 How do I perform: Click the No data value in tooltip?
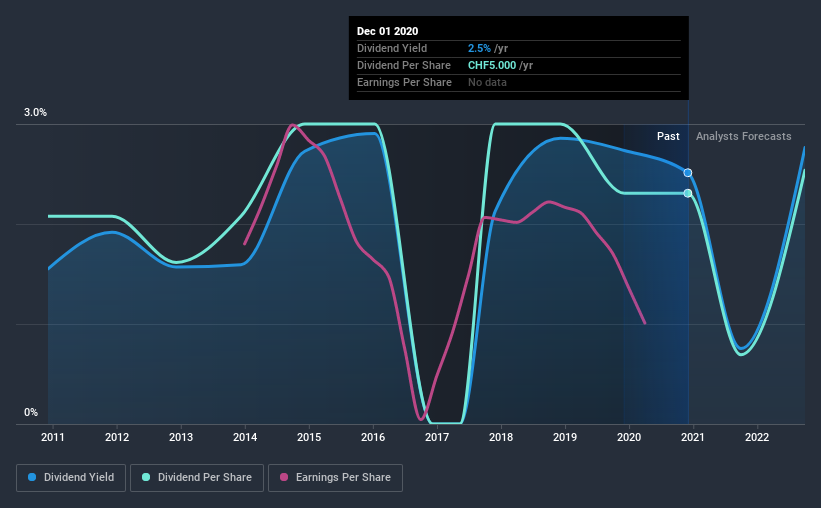(487, 82)
